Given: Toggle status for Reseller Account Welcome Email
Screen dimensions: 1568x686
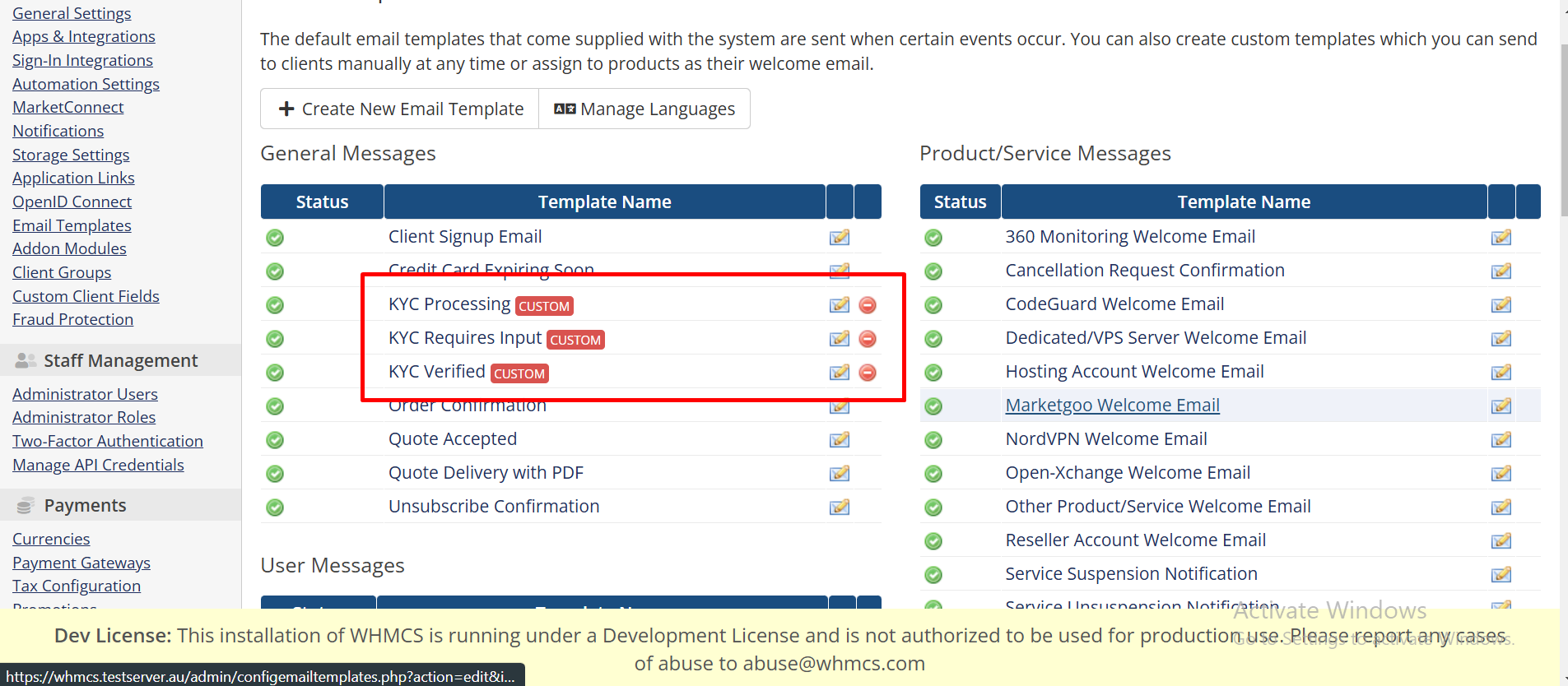Looking at the screenshot, I should pyautogui.click(x=933, y=541).
